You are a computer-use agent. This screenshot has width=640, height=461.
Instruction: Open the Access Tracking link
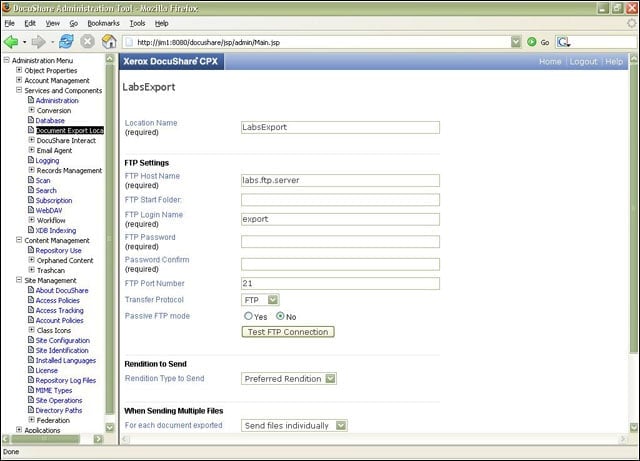60,310
